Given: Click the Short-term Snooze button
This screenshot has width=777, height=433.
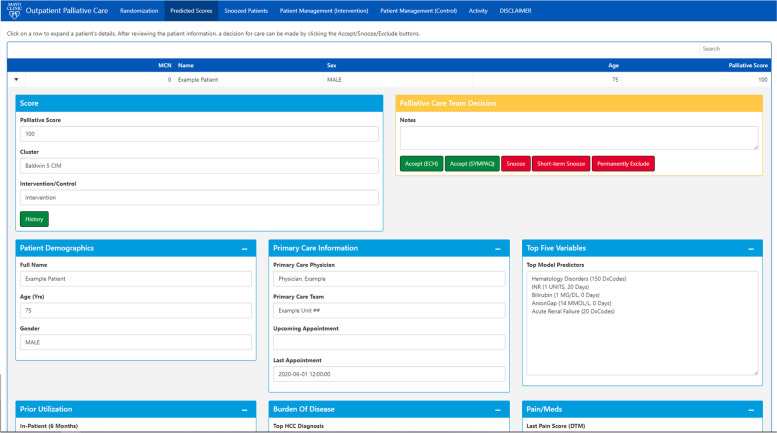Looking at the screenshot, I should (x=560, y=163).
